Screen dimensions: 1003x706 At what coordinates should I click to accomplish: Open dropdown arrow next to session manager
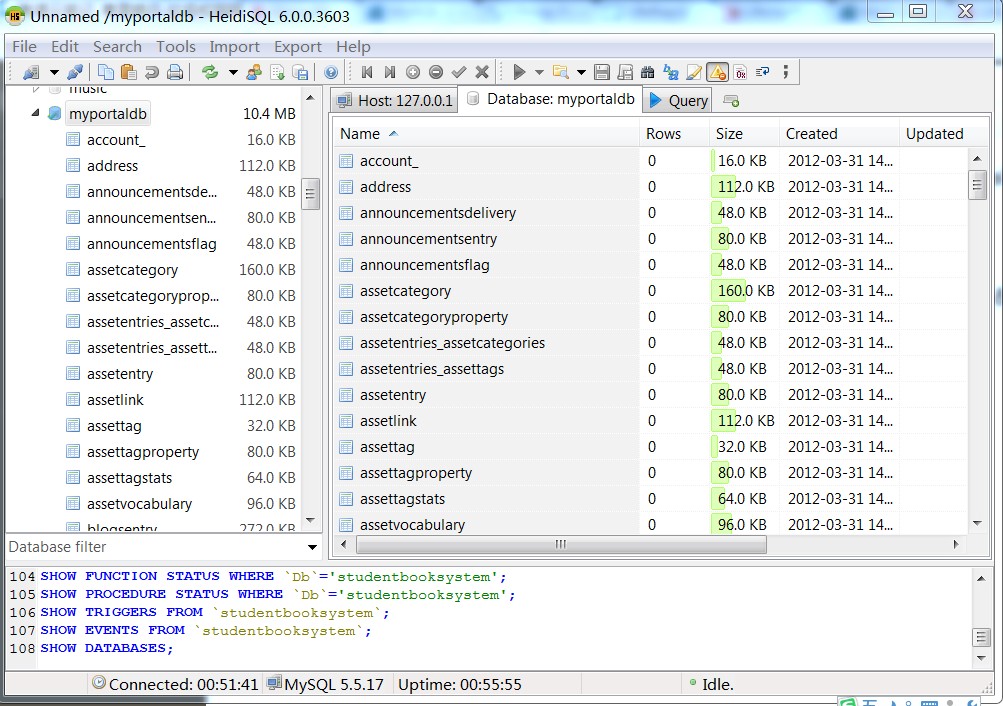click(x=54, y=72)
